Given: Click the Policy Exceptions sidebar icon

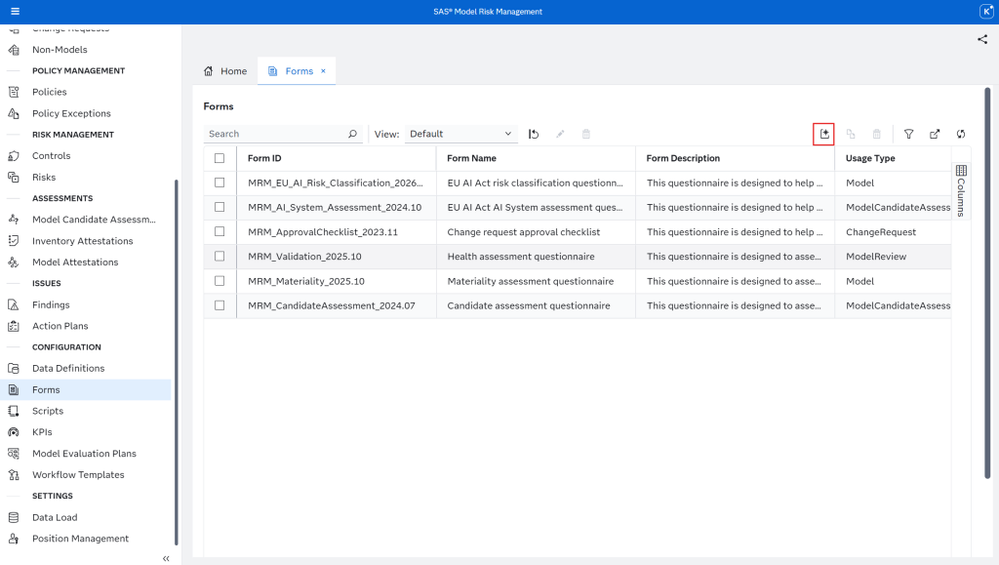Looking at the screenshot, I should tap(13, 113).
